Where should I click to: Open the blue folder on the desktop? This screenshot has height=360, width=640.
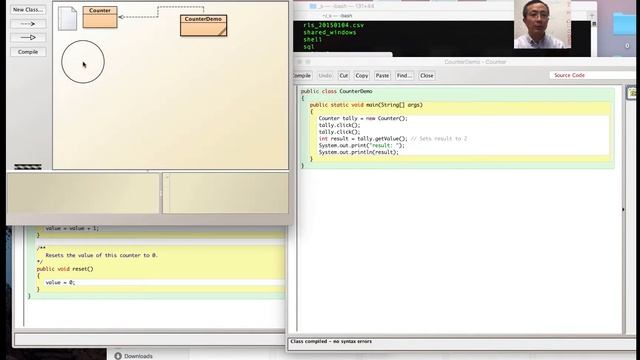[624, 24]
